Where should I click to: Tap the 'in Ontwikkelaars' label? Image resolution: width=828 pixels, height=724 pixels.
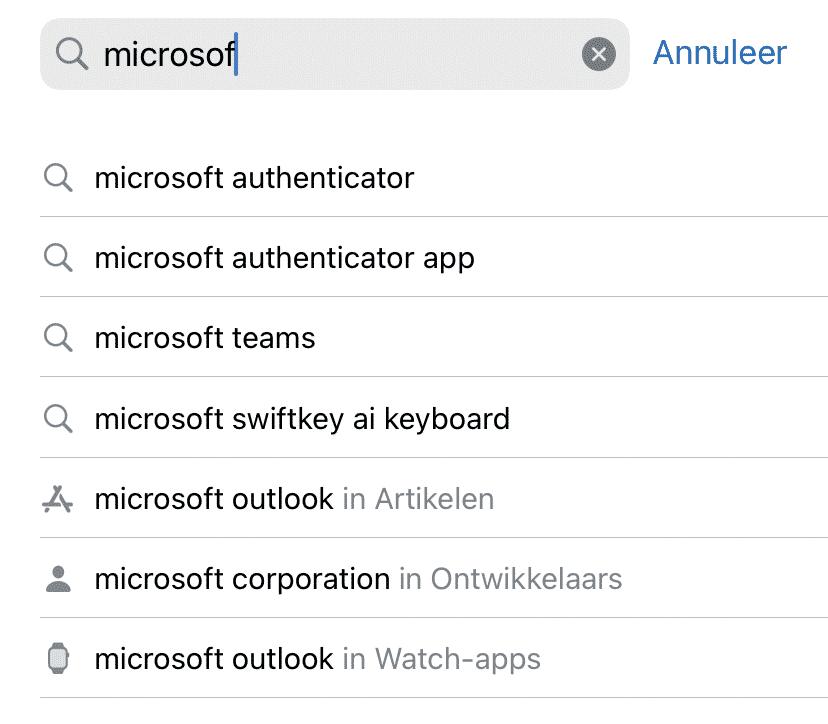click(x=510, y=578)
